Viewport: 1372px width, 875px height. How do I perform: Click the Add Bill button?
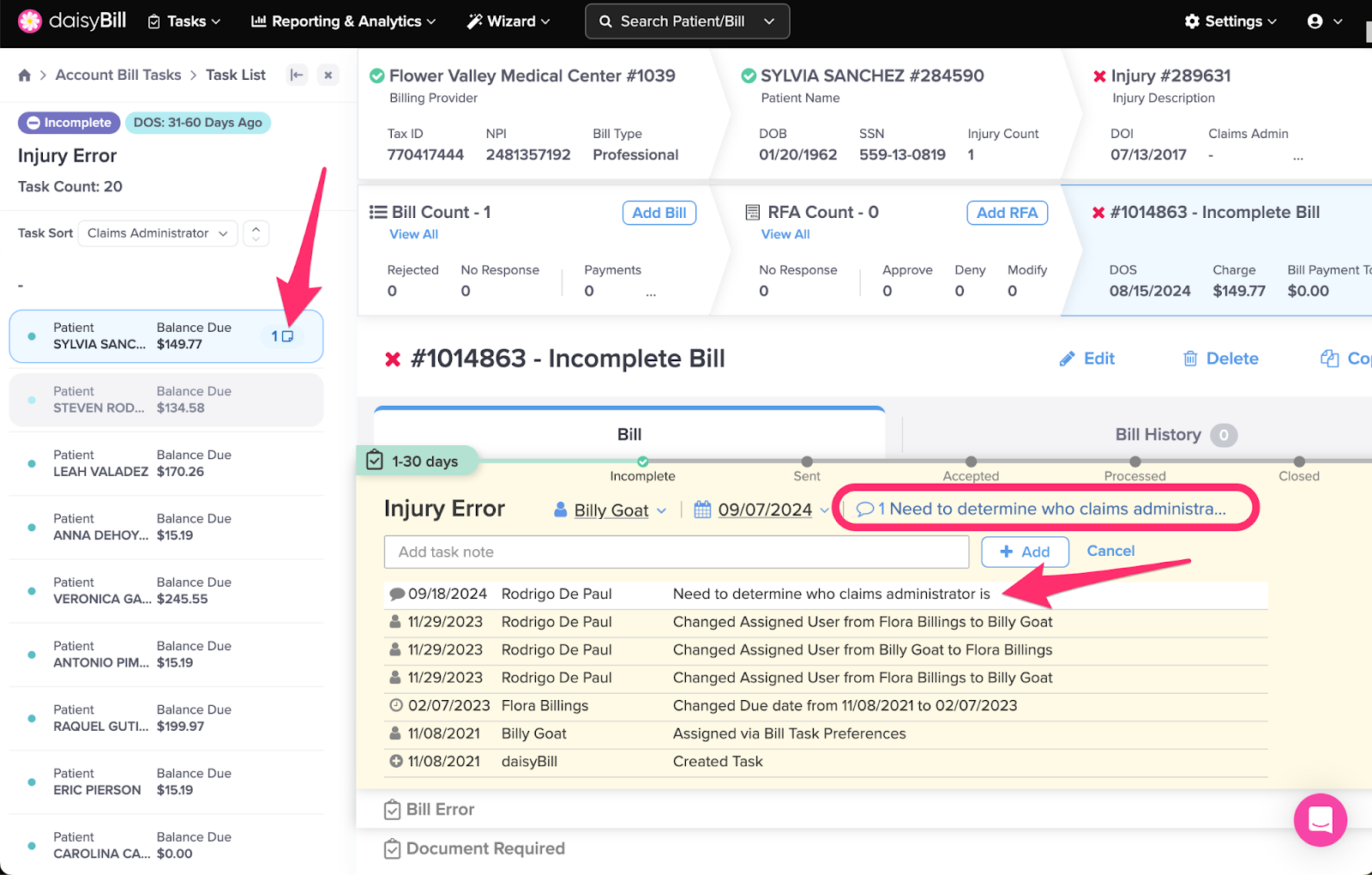[x=659, y=213]
